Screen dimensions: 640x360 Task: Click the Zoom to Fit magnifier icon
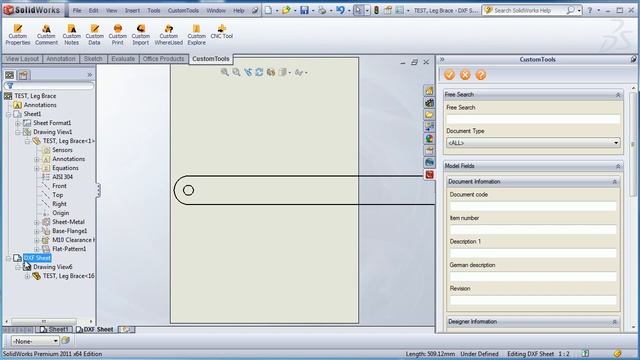(x=224, y=72)
